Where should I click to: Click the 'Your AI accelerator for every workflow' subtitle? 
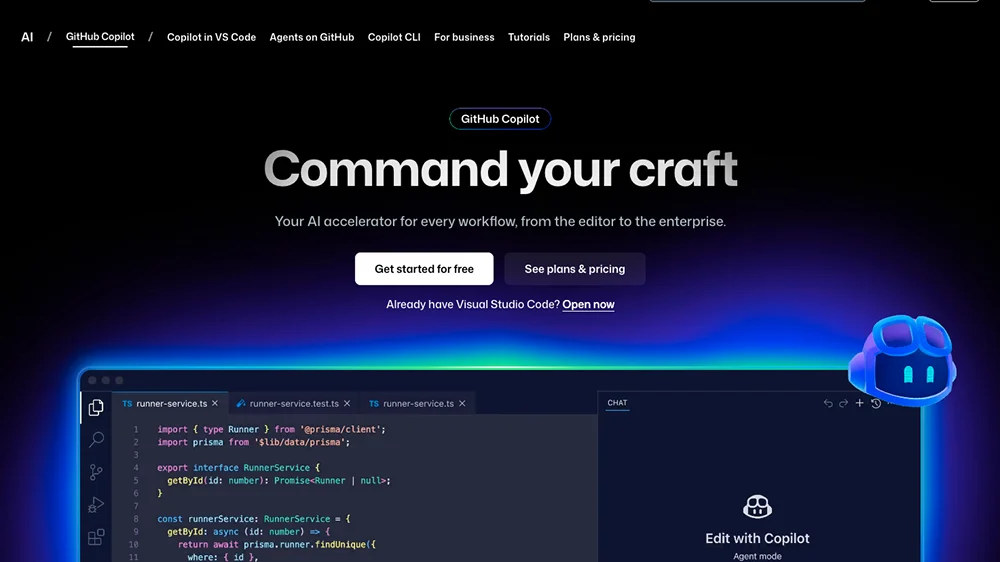click(500, 221)
